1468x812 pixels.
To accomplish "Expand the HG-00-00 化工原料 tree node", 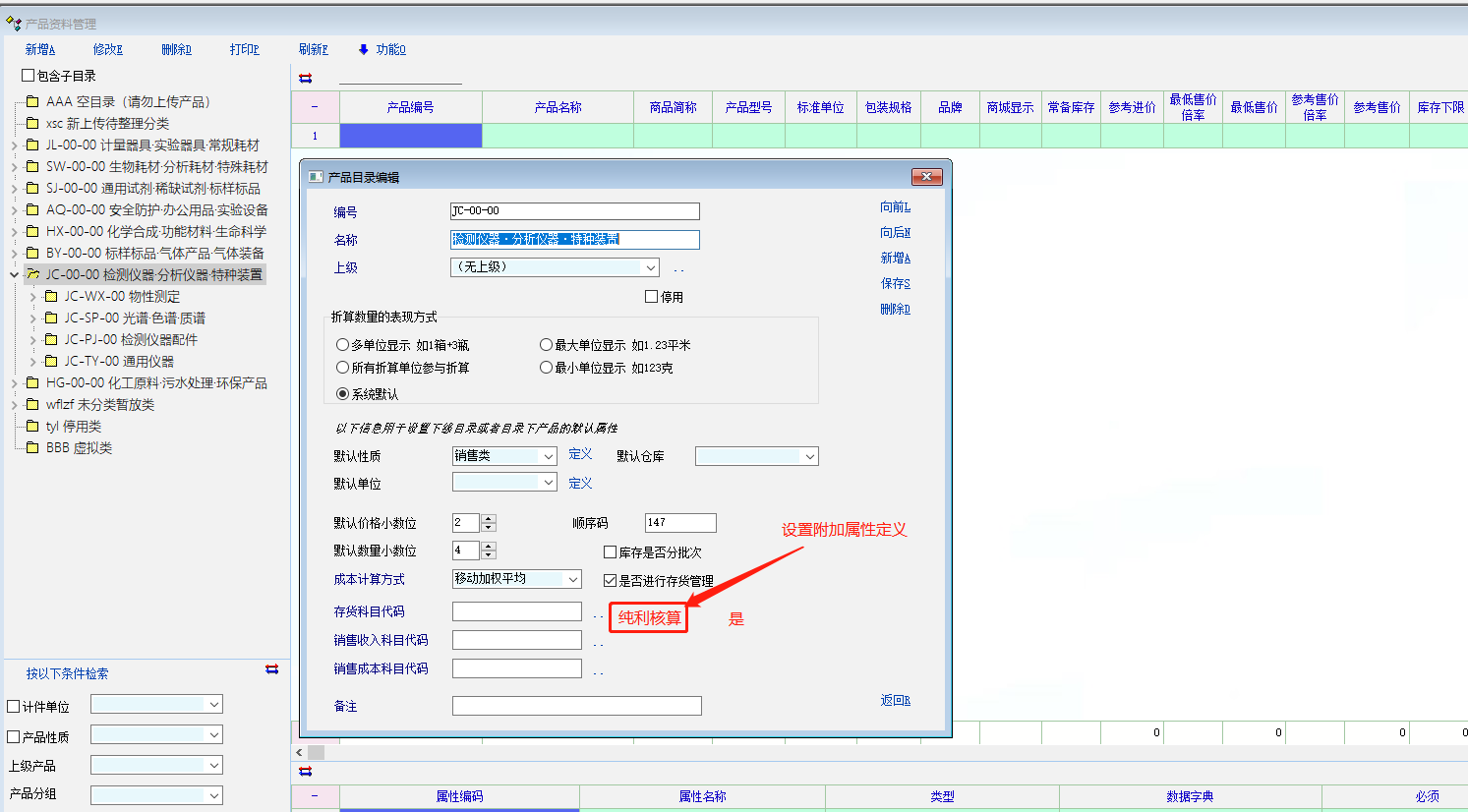I will (14, 383).
